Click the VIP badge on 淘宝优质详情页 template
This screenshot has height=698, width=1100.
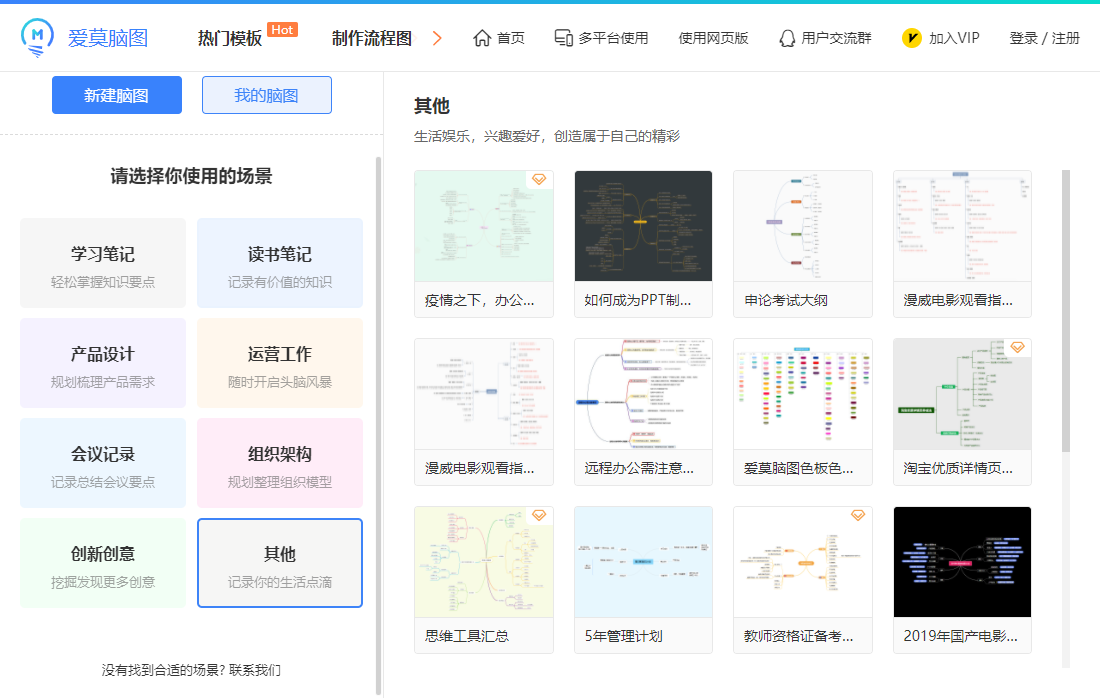1017,347
